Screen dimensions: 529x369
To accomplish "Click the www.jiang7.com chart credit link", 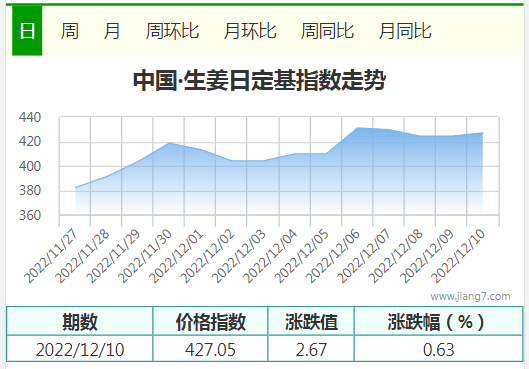I will (x=470, y=296).
